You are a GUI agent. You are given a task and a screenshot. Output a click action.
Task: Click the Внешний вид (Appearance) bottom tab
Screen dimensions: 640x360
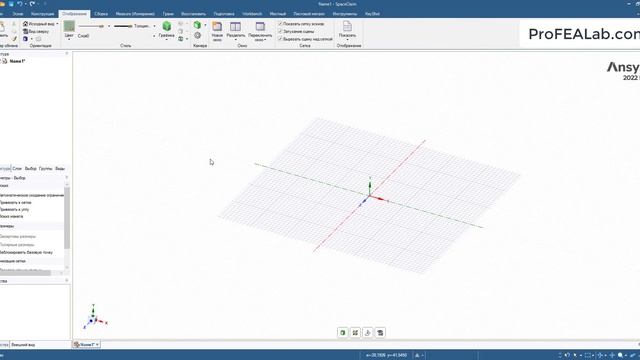click(23, 345)
